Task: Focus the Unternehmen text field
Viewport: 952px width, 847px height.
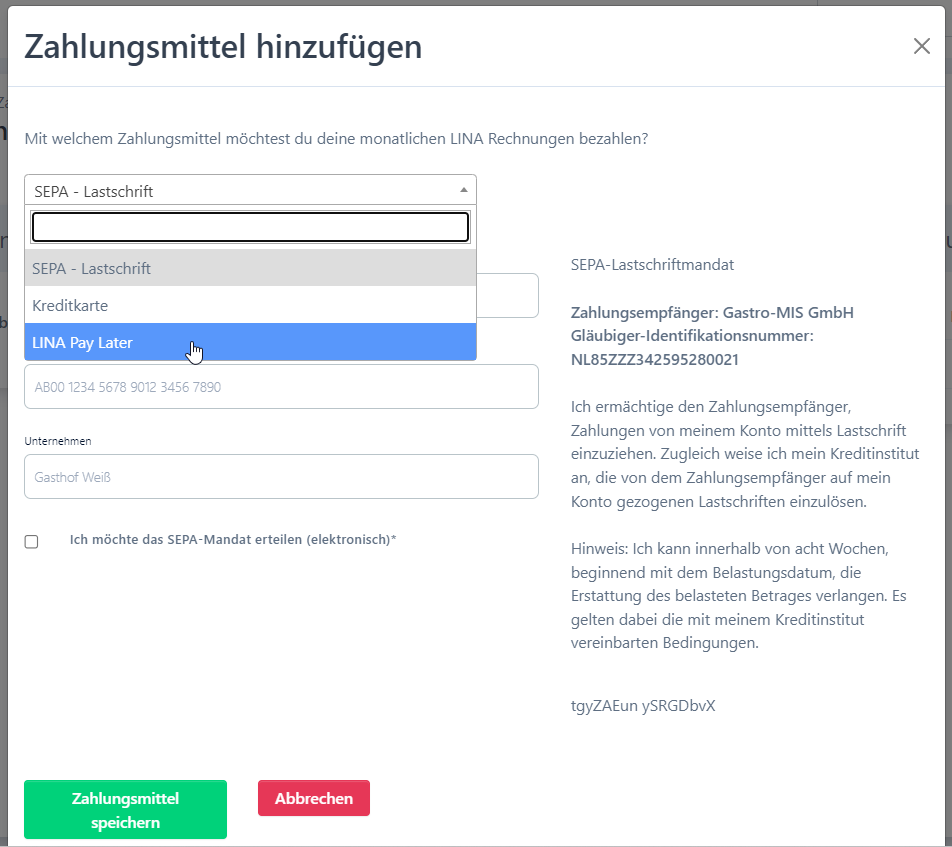Action: tap(281, 477)
